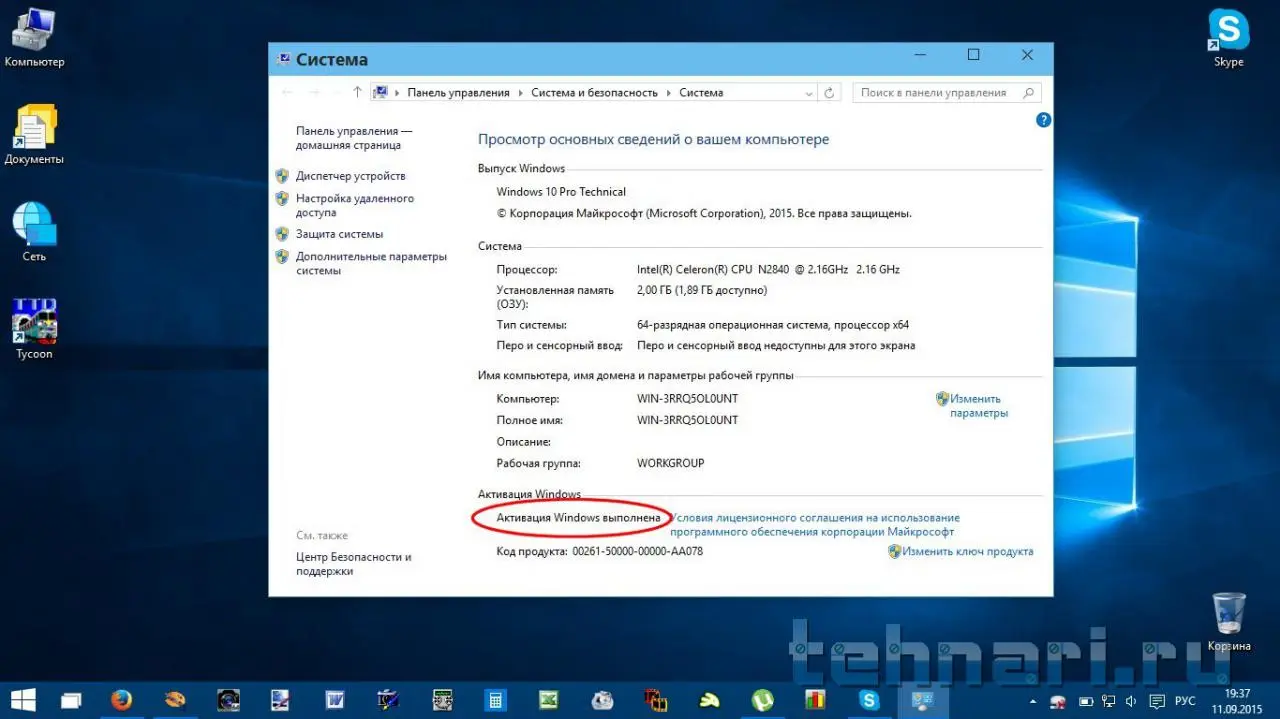Switch input language via РУС indicator

pyautogui.click(x=1184, y=700)
